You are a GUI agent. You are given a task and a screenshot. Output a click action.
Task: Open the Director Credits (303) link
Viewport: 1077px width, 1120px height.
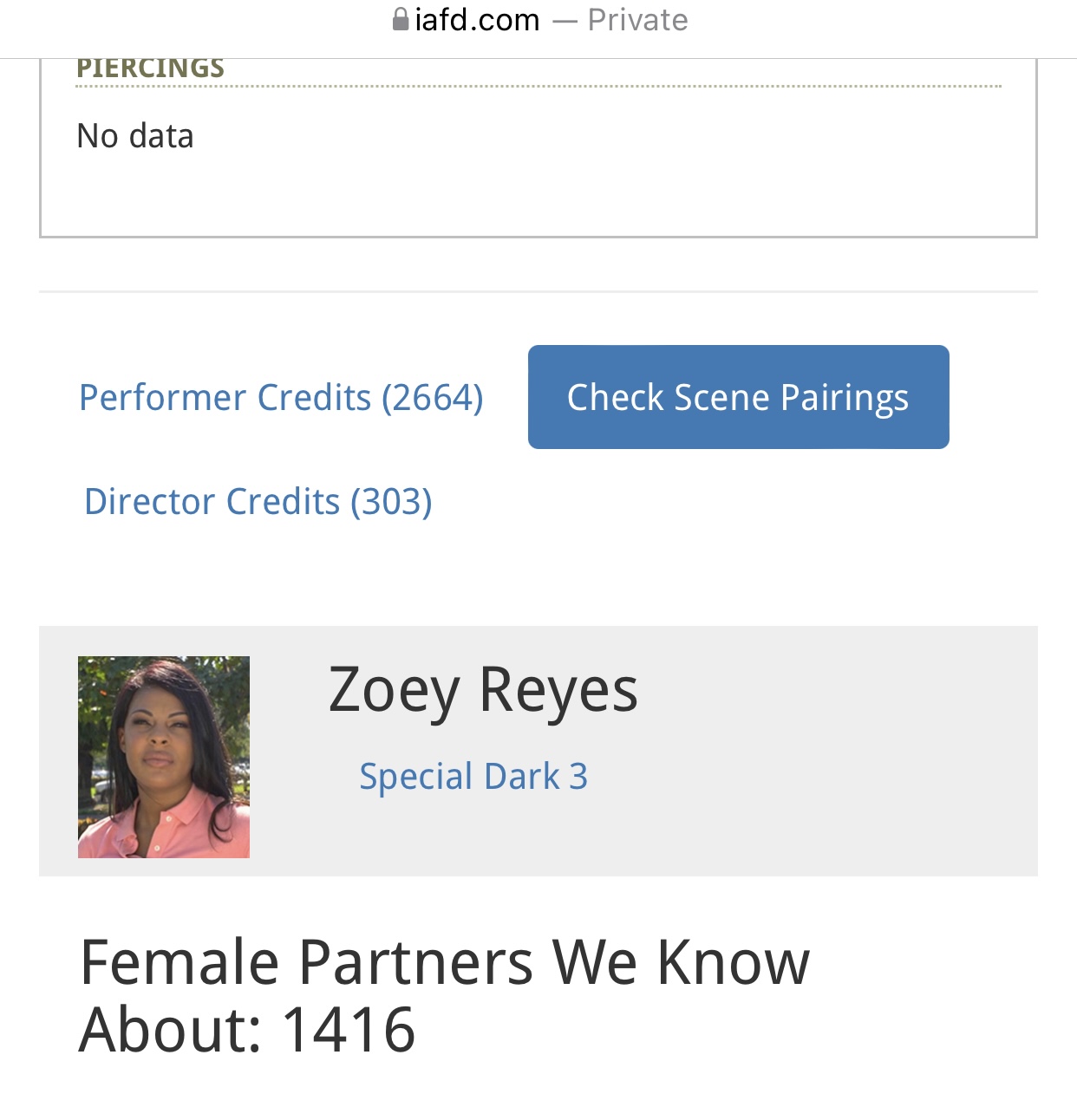point(258,501)
